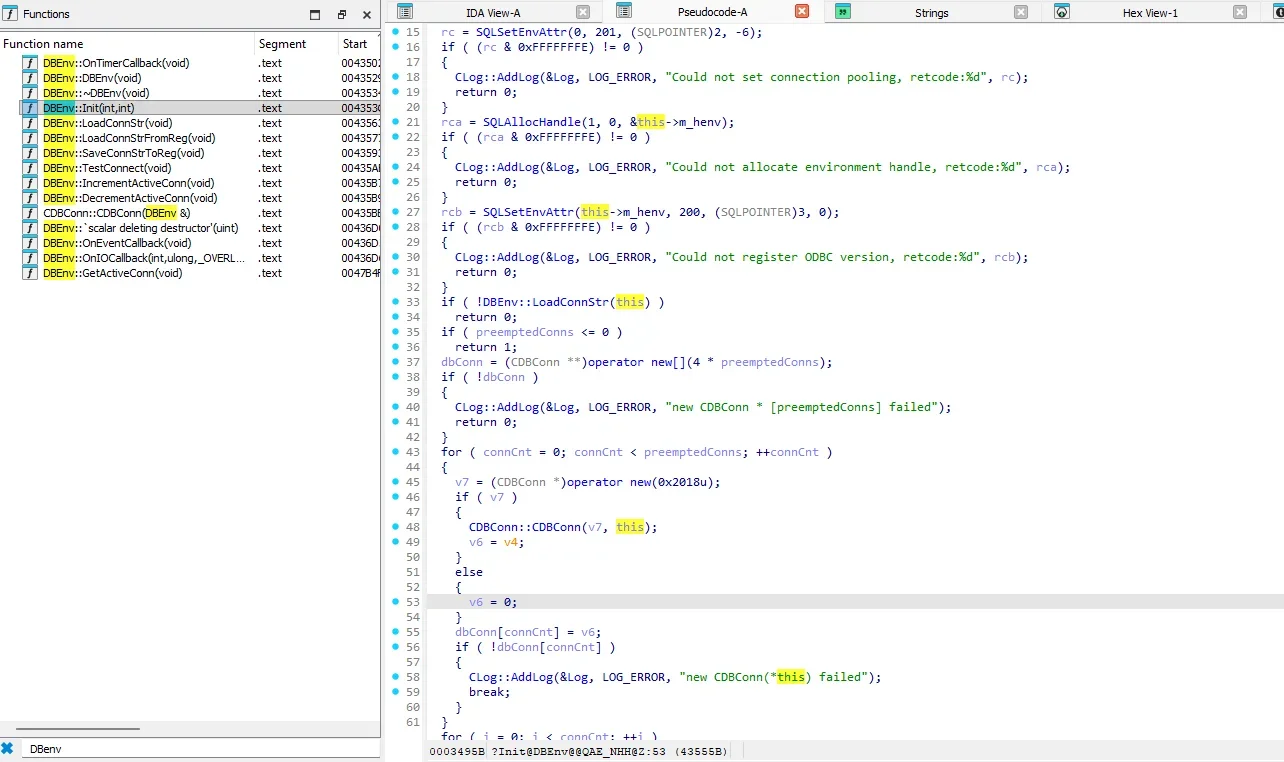Click the Pseudocode-A tab icon
The height and width of the screenshot is (762, 1284).
click(624, 11)
